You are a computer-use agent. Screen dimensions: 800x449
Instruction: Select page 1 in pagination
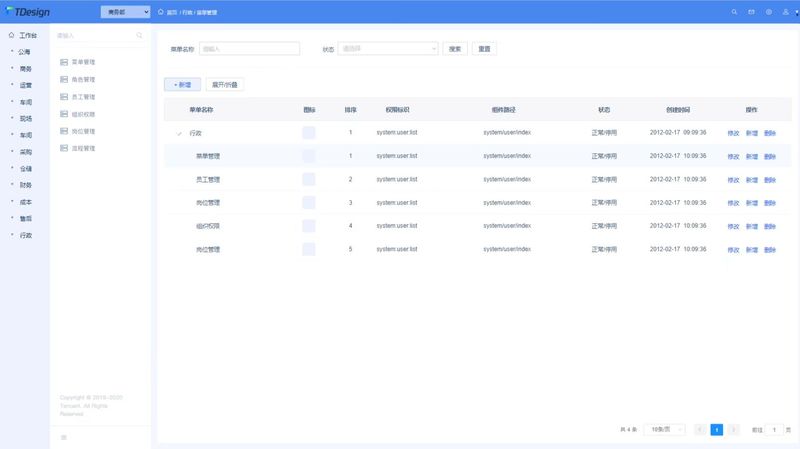click(716, 430)
